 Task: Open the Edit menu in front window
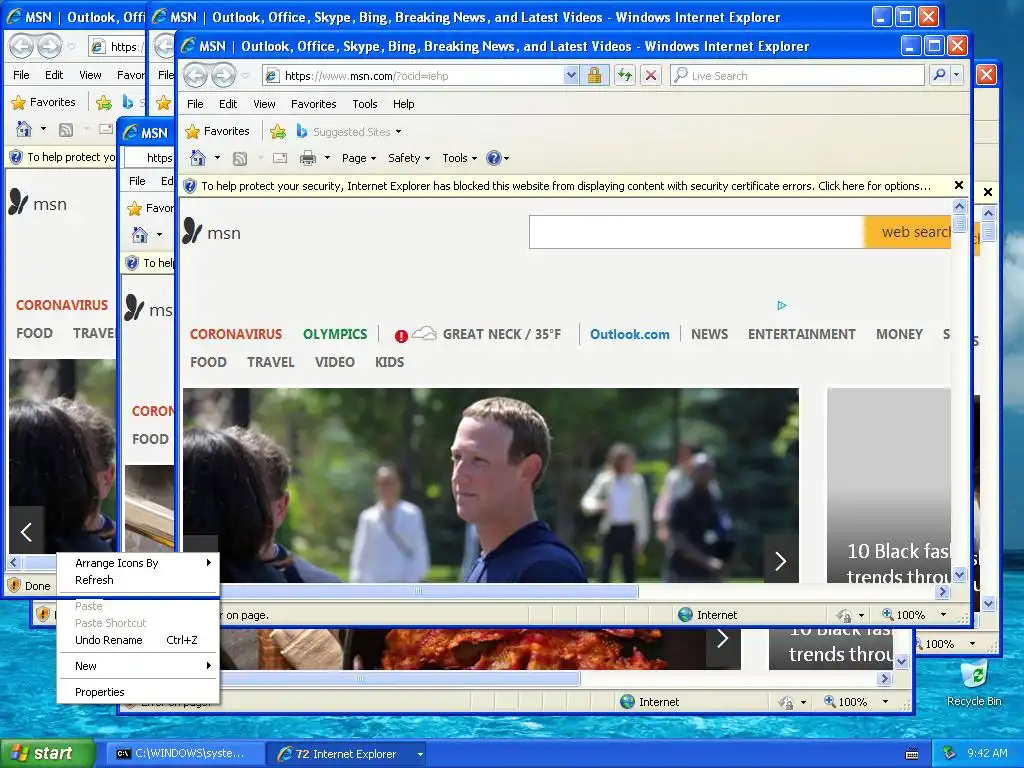tap(228, 104)
